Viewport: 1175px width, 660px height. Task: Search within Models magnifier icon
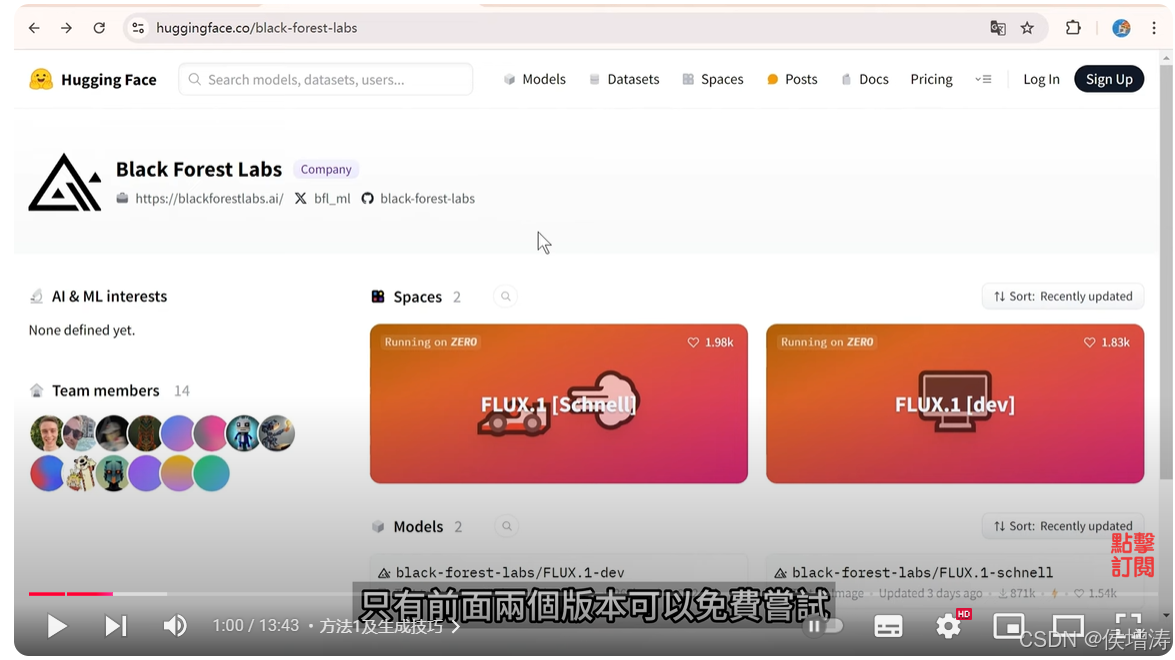(507, 527)
